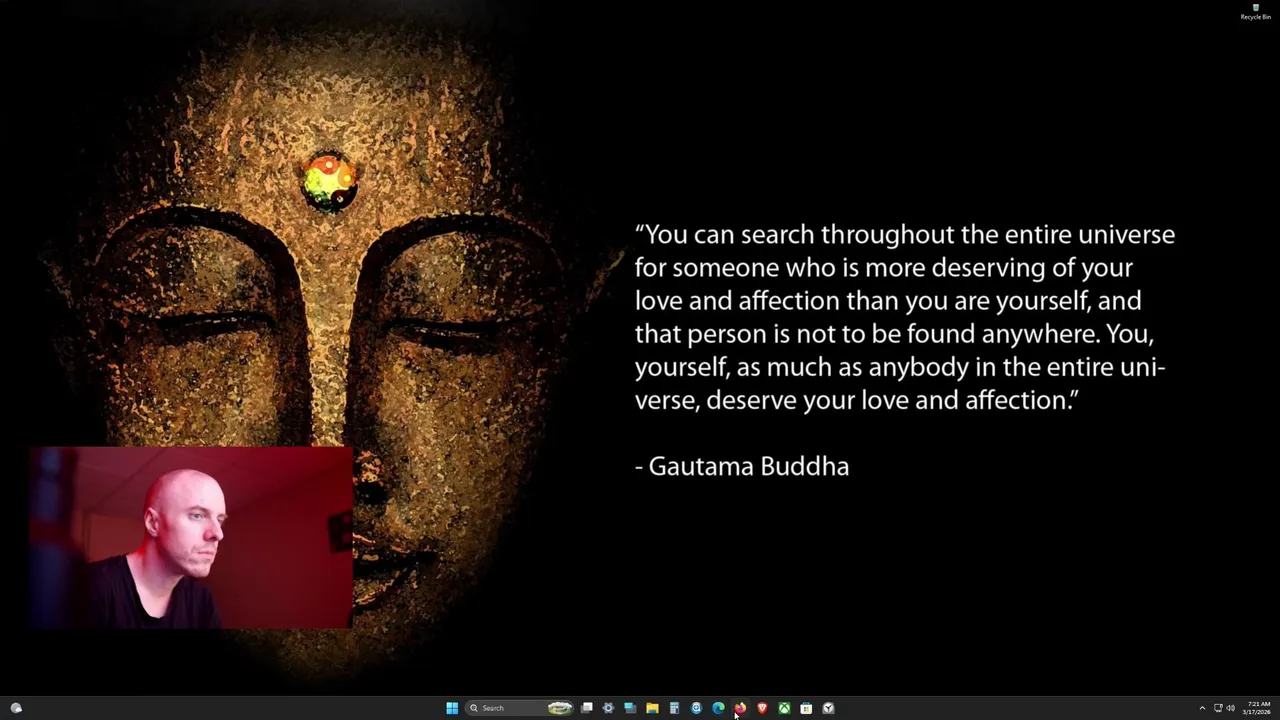Open the blue circular app before Edge

point(696,708)
